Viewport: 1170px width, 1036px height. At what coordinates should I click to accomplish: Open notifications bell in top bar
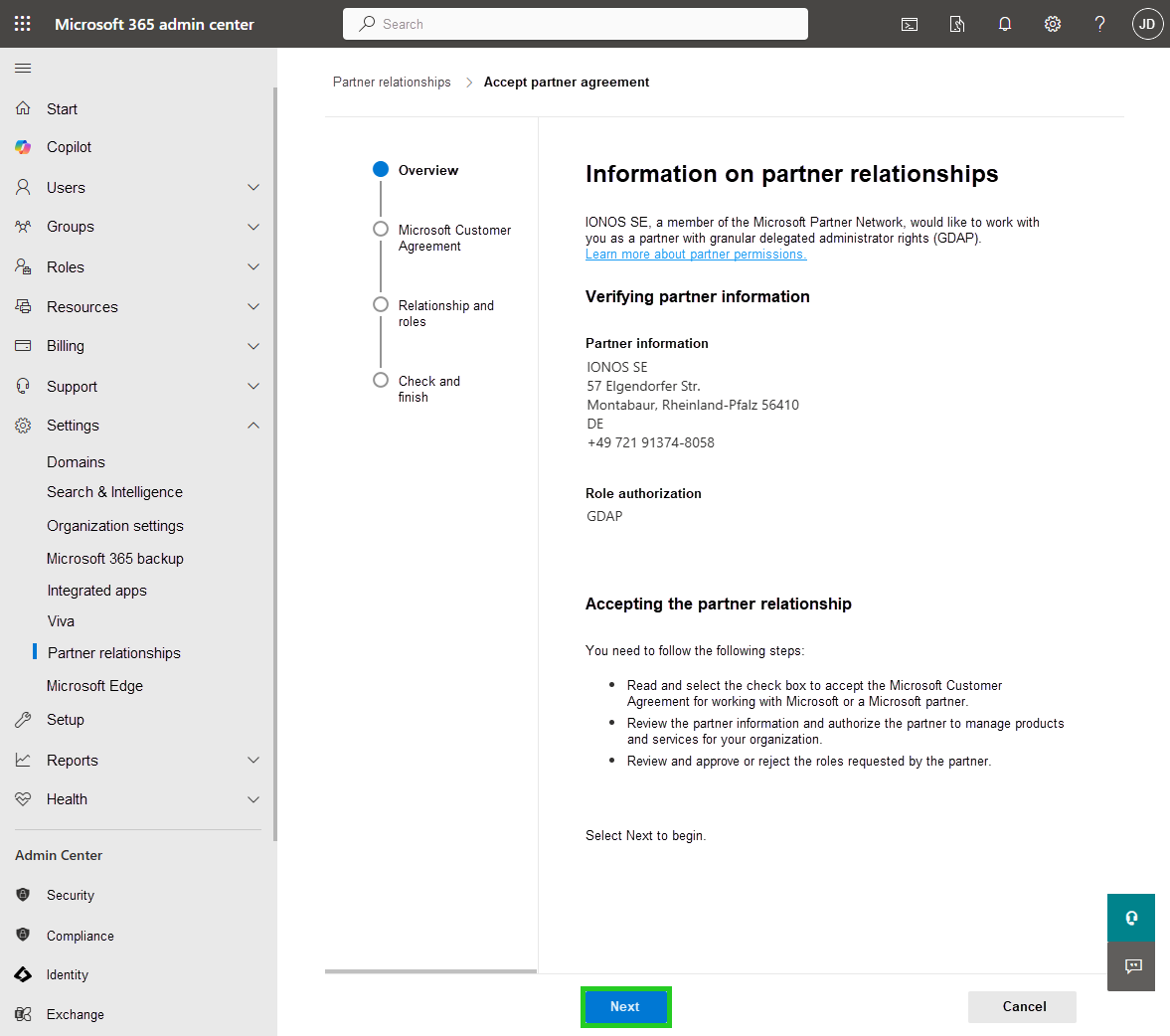(x=1004, y=23)
